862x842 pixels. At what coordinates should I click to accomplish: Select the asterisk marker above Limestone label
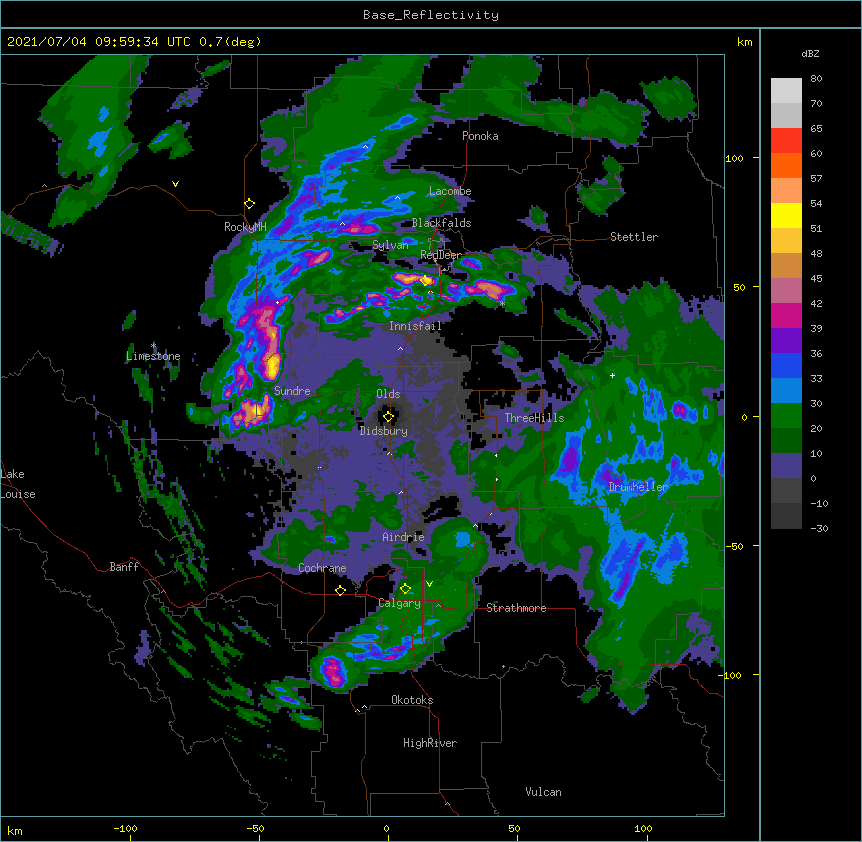click(153, 345)
